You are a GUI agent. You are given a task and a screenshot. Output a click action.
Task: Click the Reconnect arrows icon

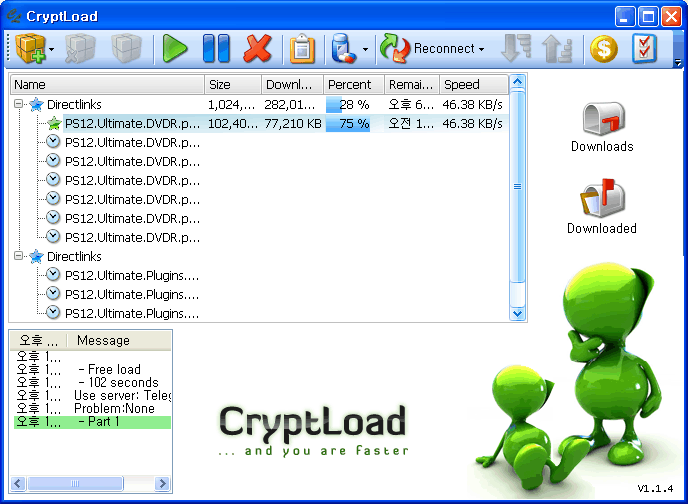(394, 48)
